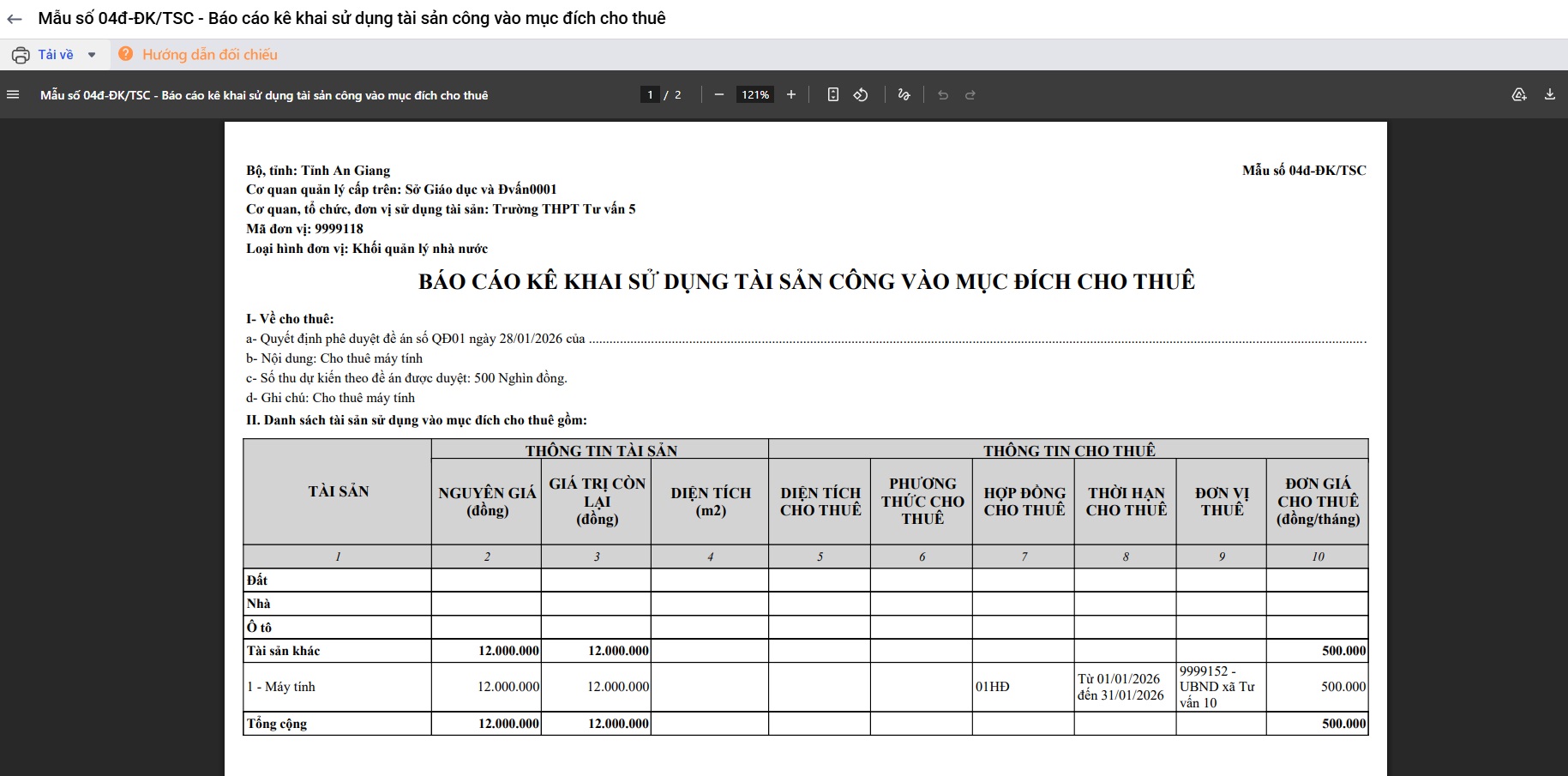
Task: Click the Tải về button
Action: click(x=56, y=55)
